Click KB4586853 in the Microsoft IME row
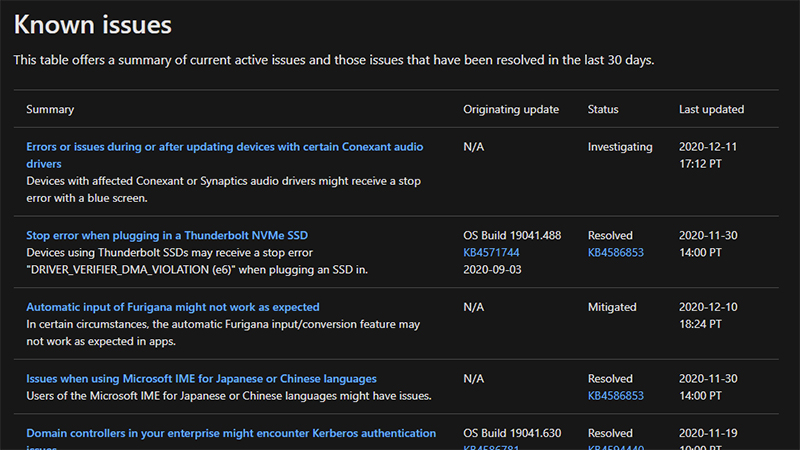Viewport: 800px width, 450px height. (616, 396)
